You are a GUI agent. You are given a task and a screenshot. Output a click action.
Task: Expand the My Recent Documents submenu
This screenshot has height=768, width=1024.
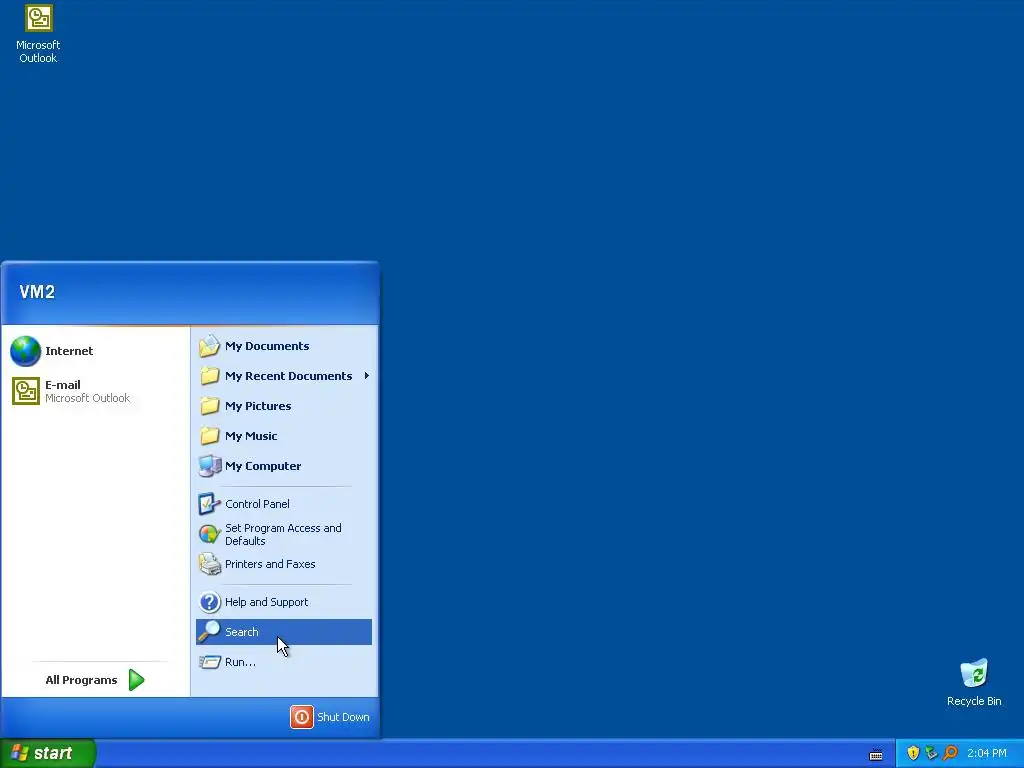(284, 376)
